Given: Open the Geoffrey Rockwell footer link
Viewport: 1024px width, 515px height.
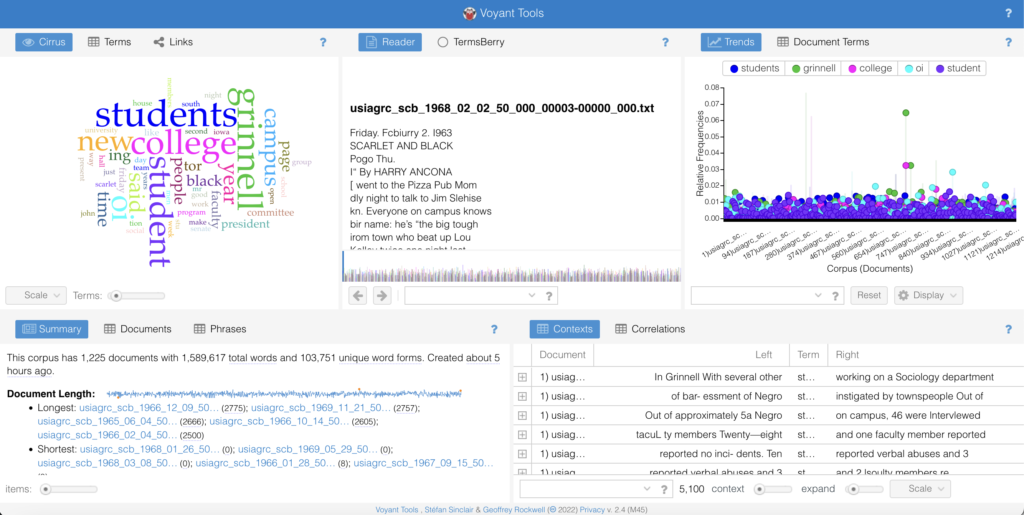Looking at the screenshot, I should pos(514,510).
